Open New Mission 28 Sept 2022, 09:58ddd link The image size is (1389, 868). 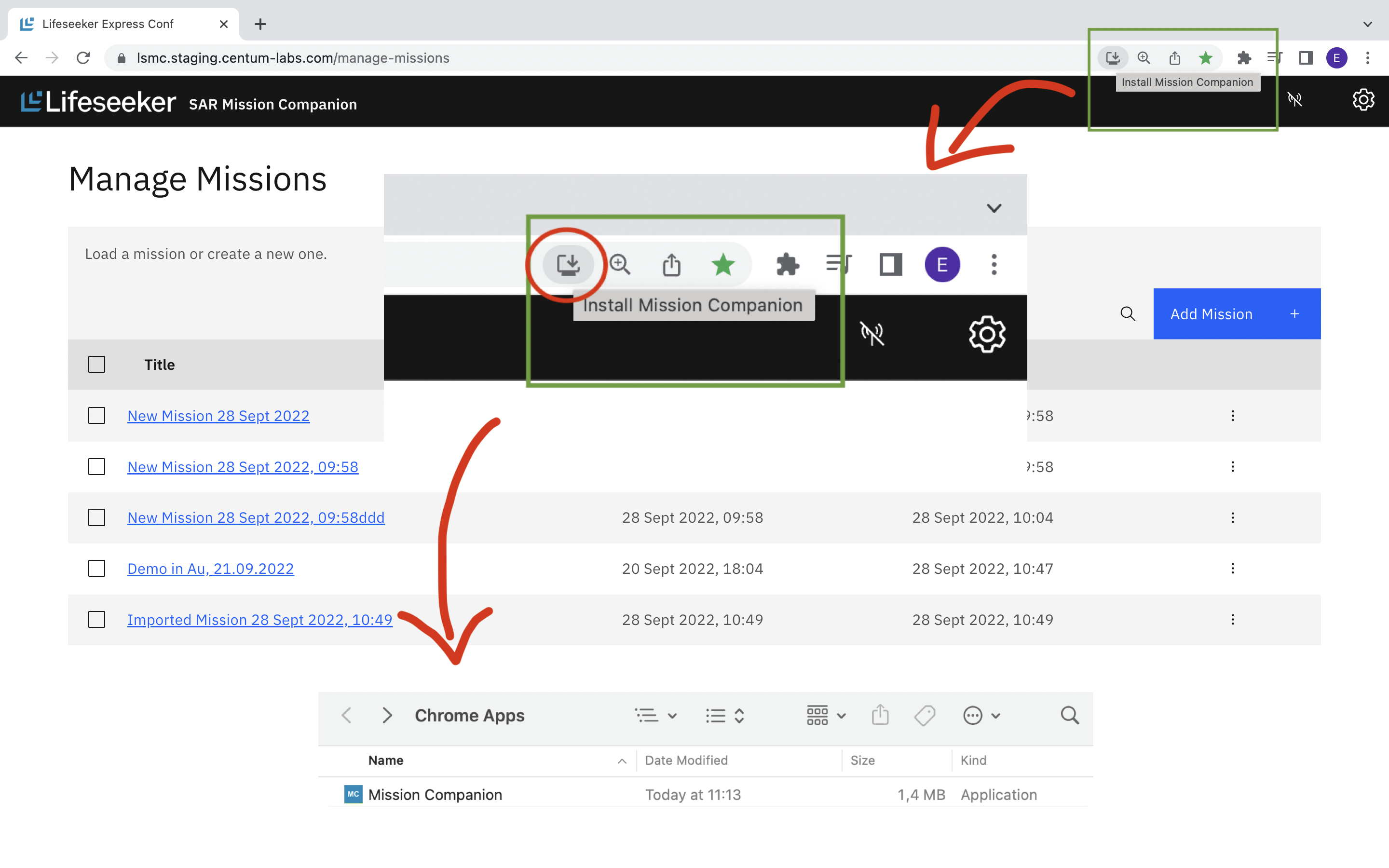click(x=256, y=518)
